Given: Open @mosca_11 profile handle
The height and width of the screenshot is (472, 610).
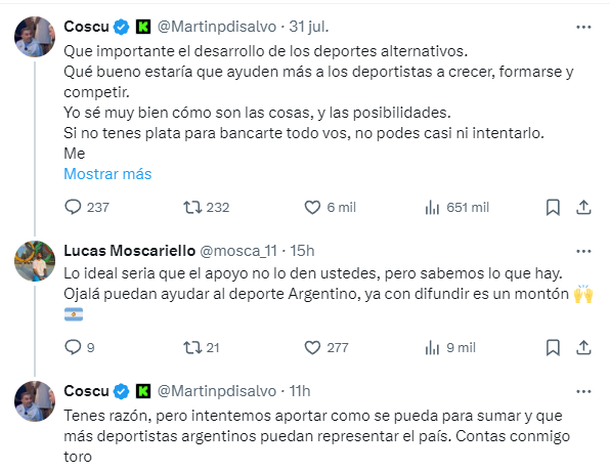Looking at the screenshot, I should pos(243,250).
